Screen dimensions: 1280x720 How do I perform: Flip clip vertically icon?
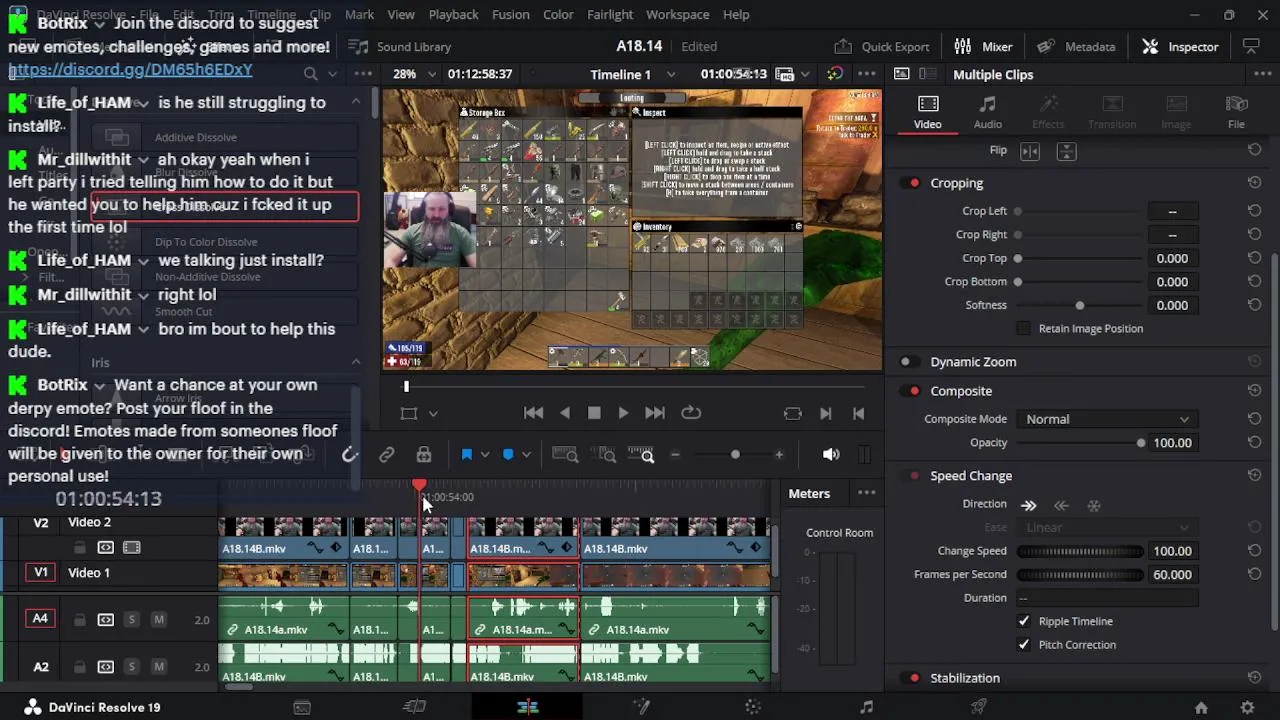pyautogui.click(x=1066, y=151)
